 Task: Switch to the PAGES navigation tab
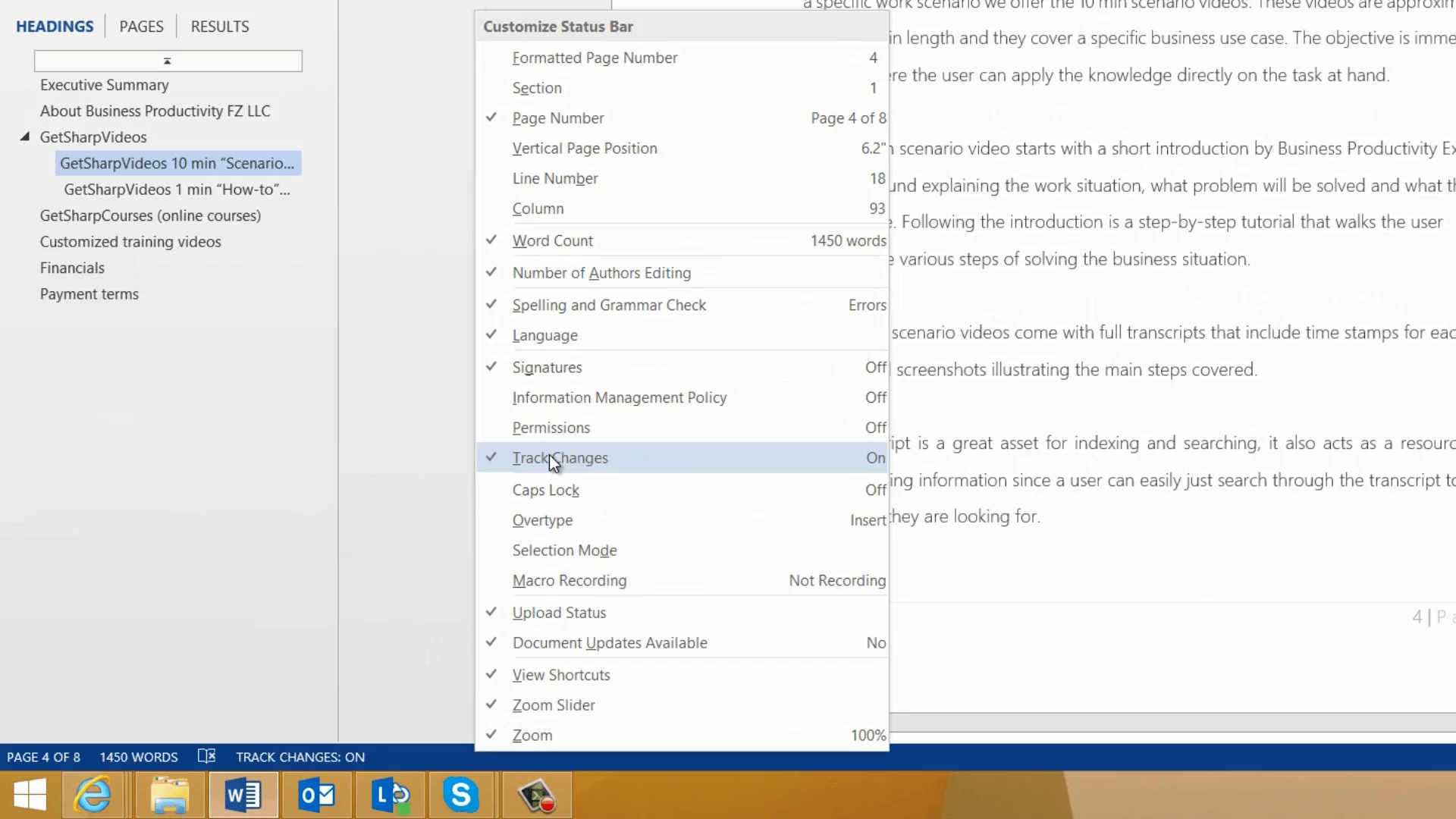click(x=141, y=27)
